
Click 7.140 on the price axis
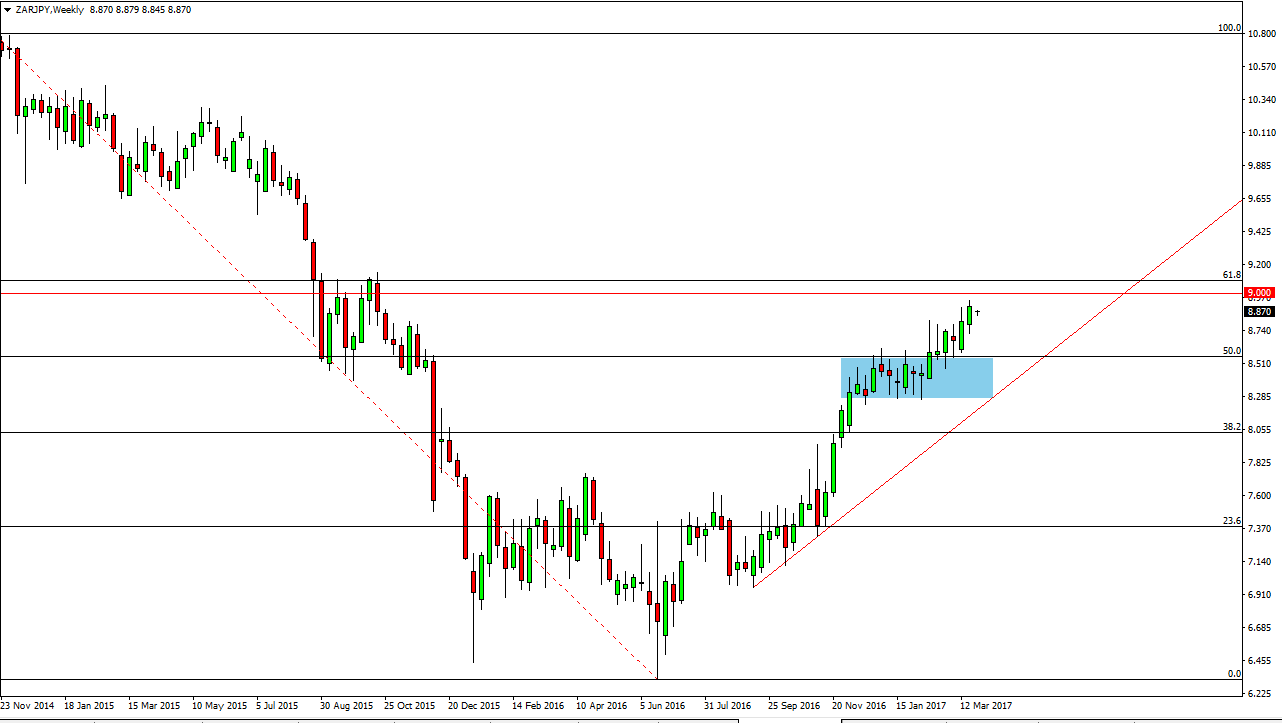(1261, 562)
